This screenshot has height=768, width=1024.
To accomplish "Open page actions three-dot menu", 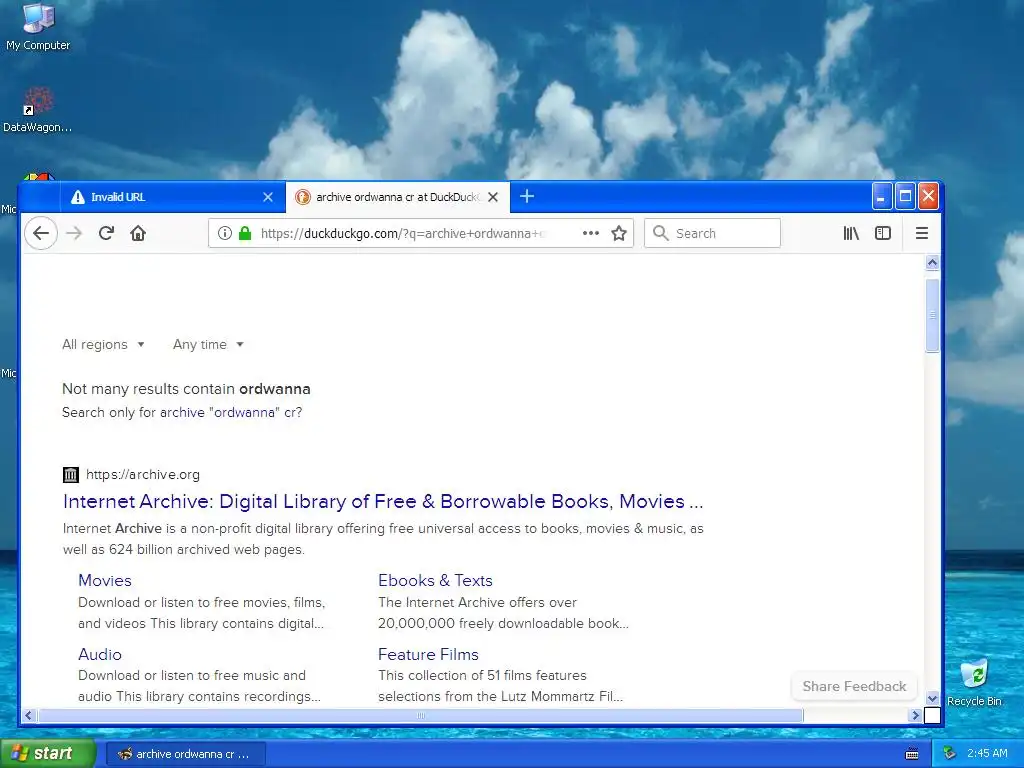I will pyautogui.click(x=590, y=233).
